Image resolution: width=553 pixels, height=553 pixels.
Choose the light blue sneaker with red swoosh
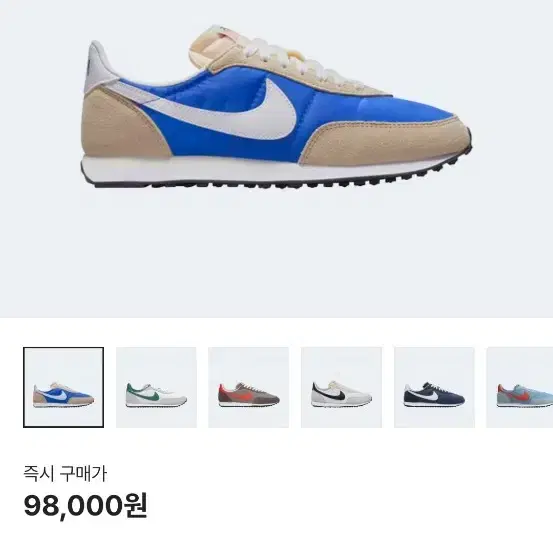(519, 387)
